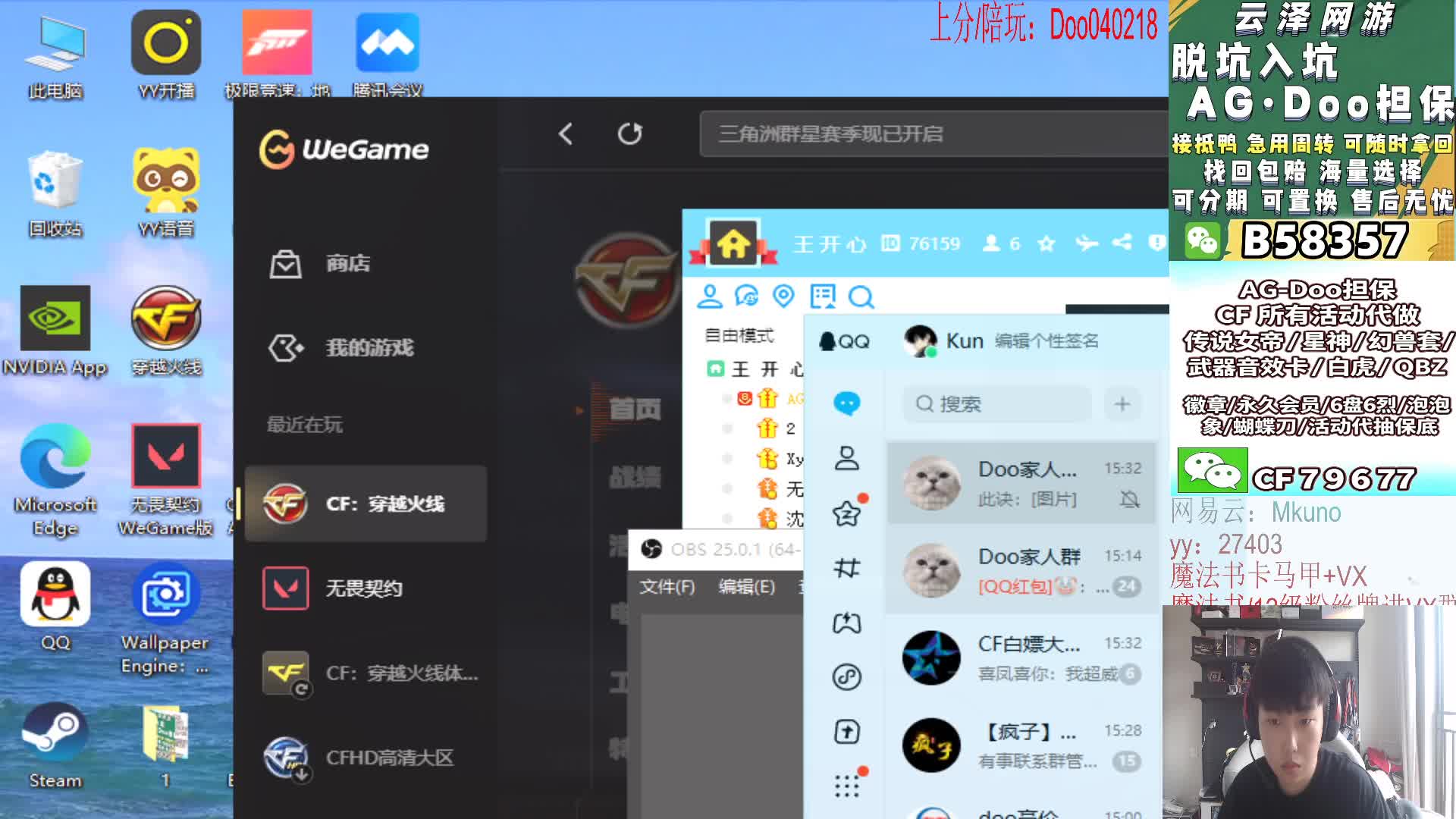Open the desktop folder named 1
This screenshot has height=819, width=1456.
pos(166,746)
